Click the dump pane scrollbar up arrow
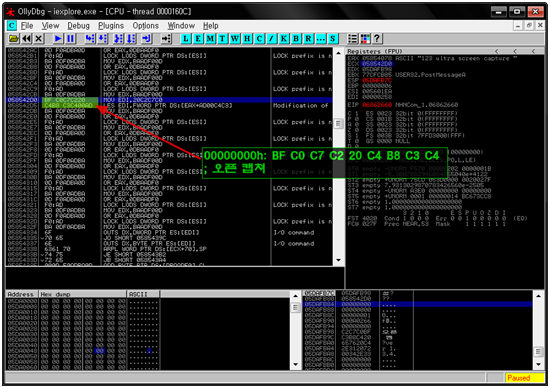550x388 pixels. (295, 296)
